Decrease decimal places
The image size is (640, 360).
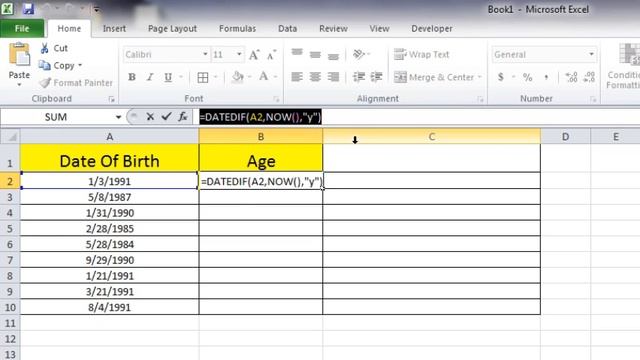point(589,77)
